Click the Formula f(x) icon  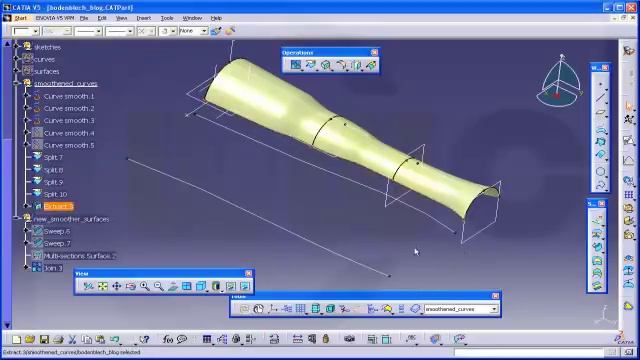(x=167, y=339)
